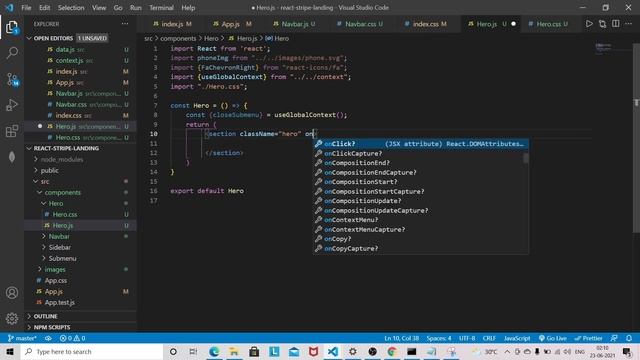Open the Extensions view
640x360 pixels.
click(12, 131)
